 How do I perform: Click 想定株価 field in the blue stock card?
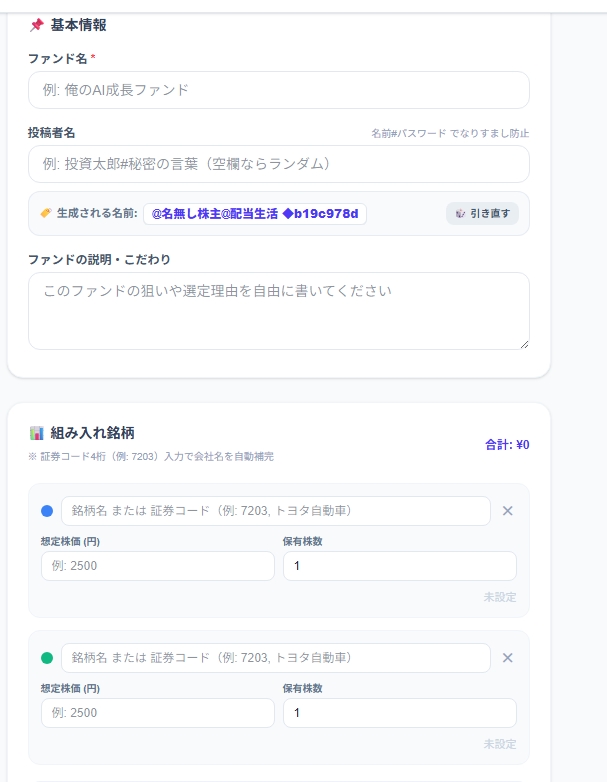click(158, 566)
